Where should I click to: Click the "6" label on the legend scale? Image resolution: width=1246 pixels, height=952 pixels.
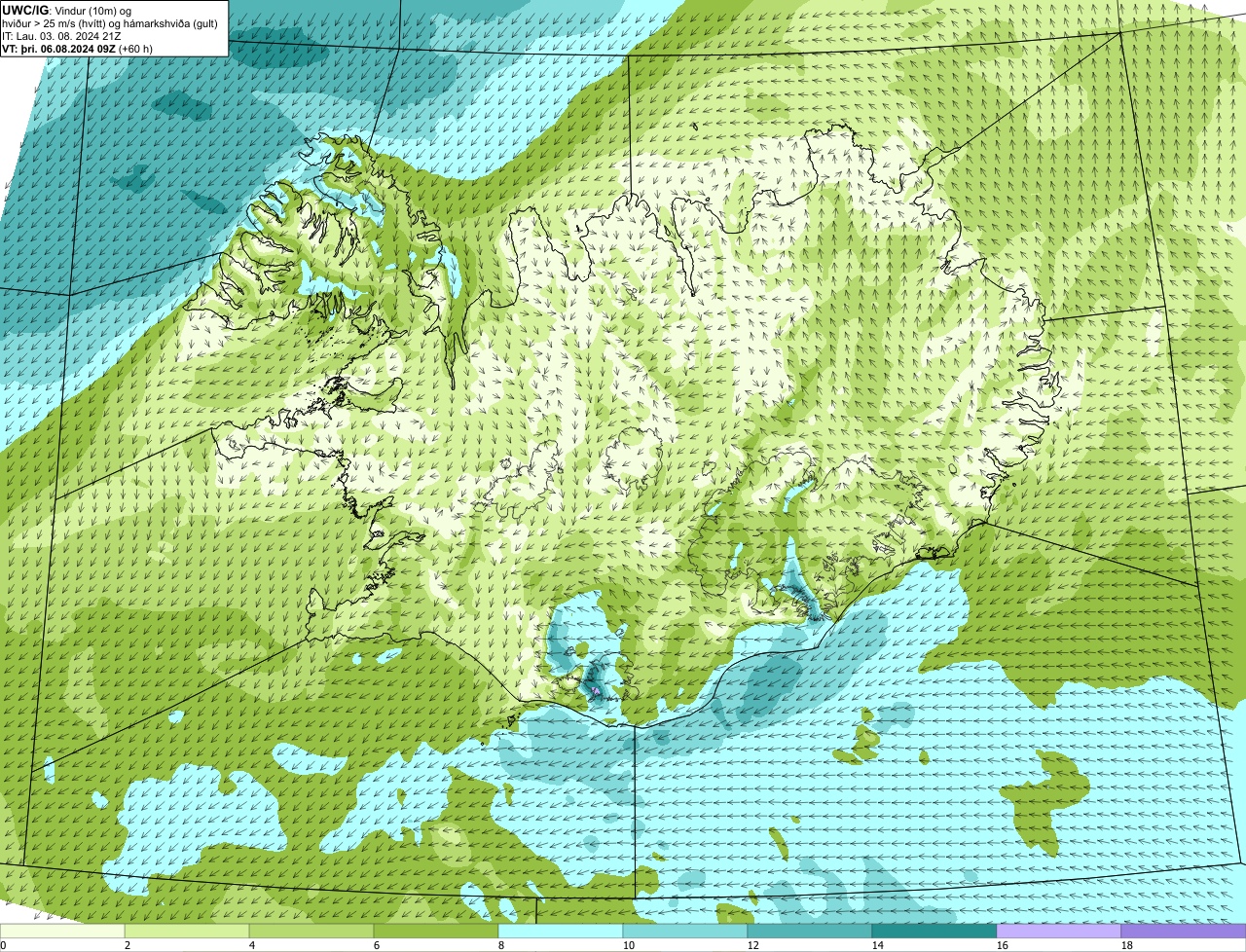pos(377,945)
